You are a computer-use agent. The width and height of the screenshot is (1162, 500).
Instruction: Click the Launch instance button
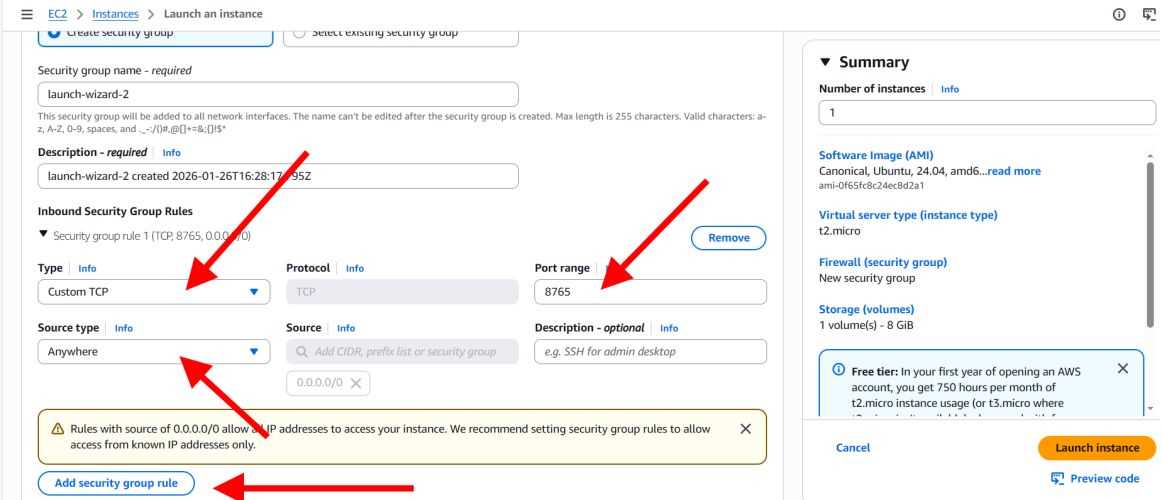click(1096, 447)
